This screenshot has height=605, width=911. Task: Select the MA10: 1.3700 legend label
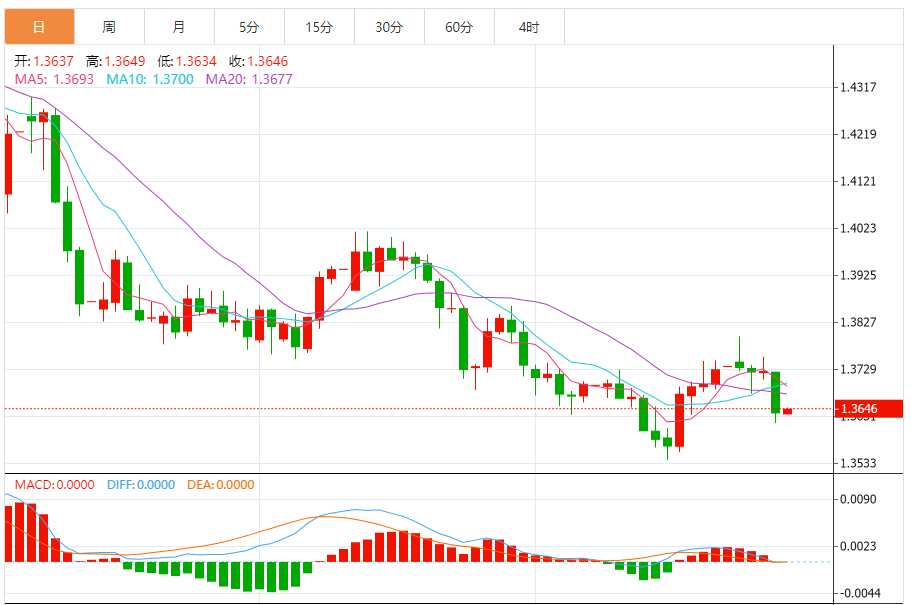(150, 79)
